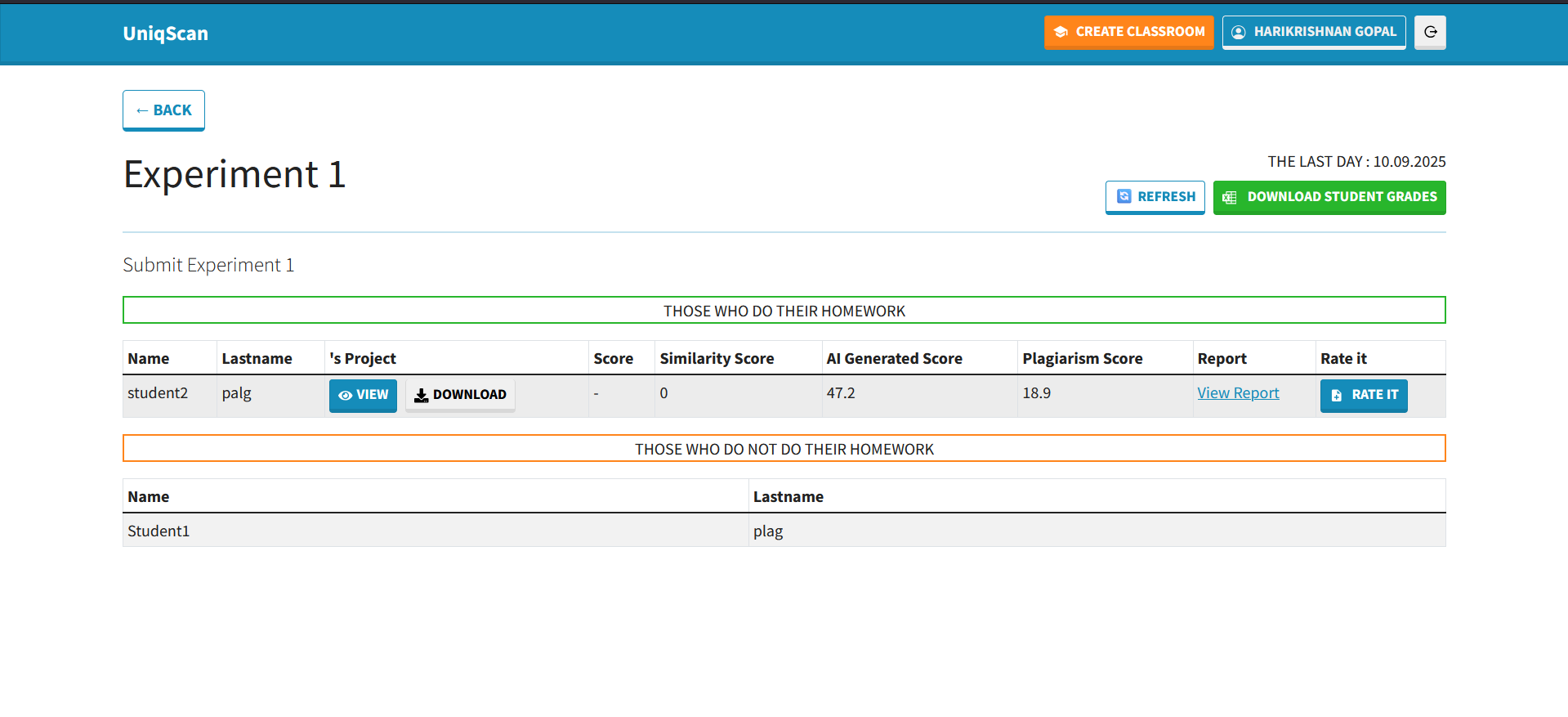Click the last day date 10.09.2025
The width and height of the screenshot is (1568, 717).
point(1409,162)
